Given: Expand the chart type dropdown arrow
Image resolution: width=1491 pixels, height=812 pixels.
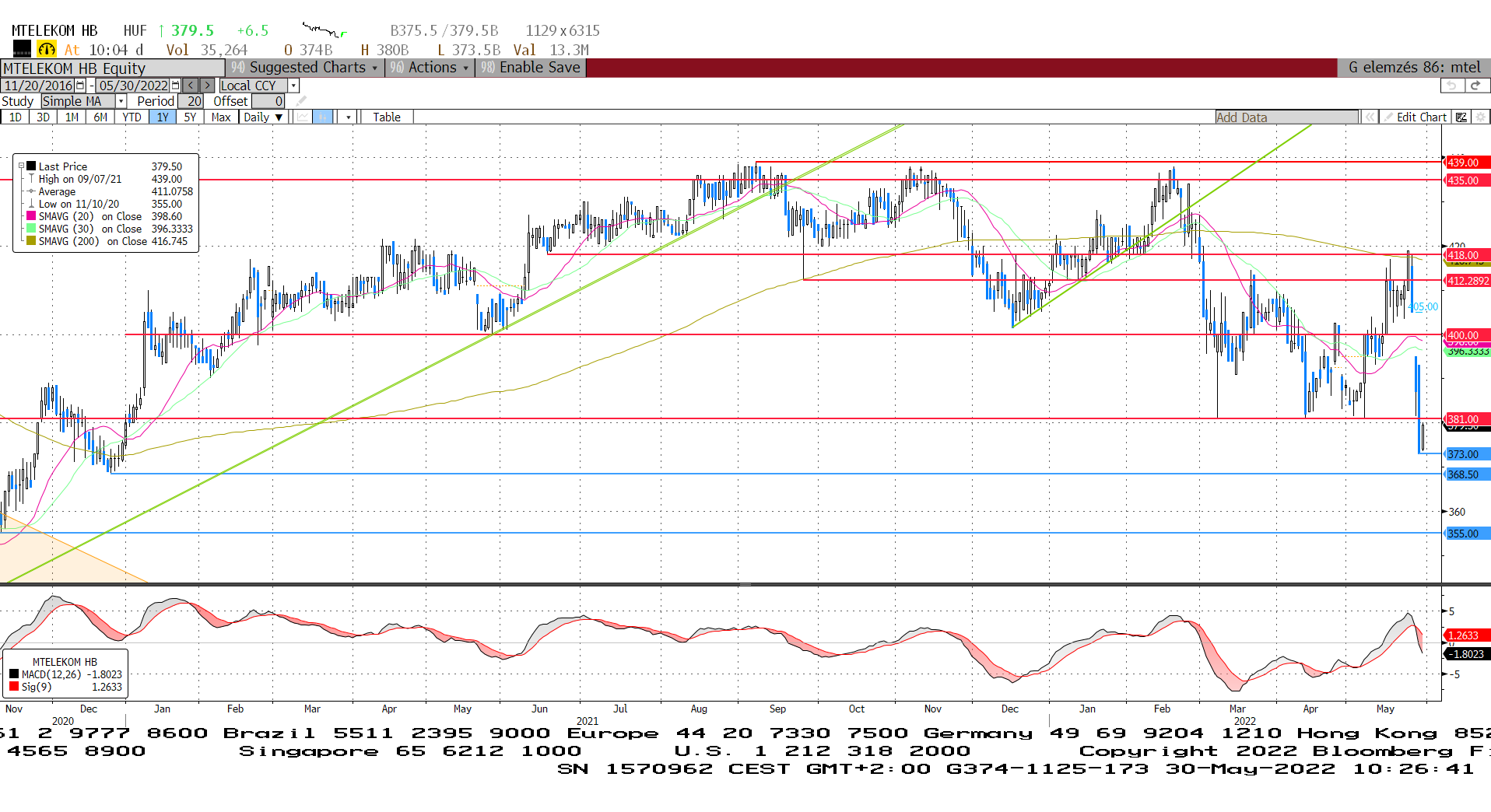Looking at the screenshot, I should tap(348, 117).
